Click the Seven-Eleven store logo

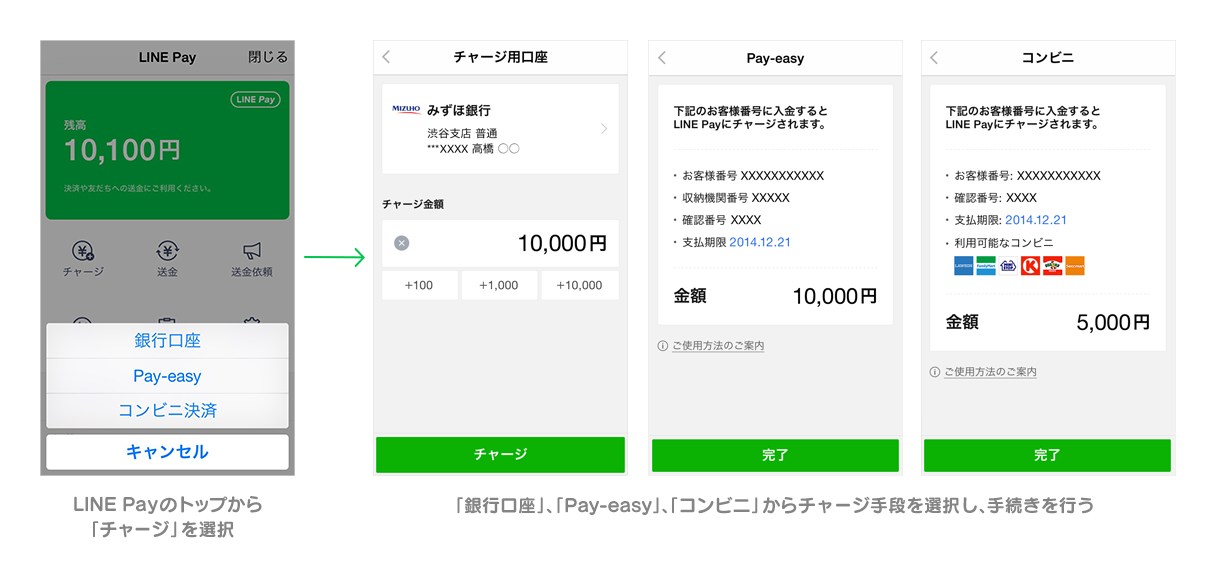[x=1052, y=266]
